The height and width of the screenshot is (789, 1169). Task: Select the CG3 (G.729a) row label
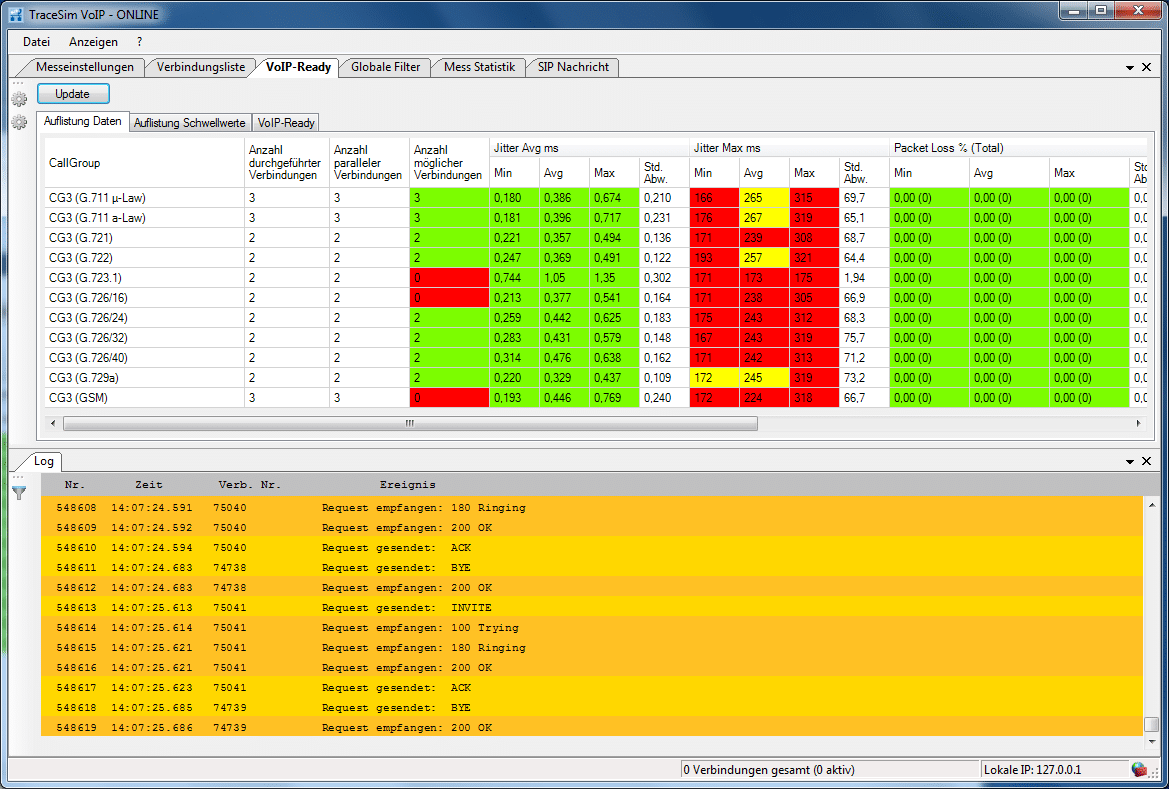click(x=84, y=378)
